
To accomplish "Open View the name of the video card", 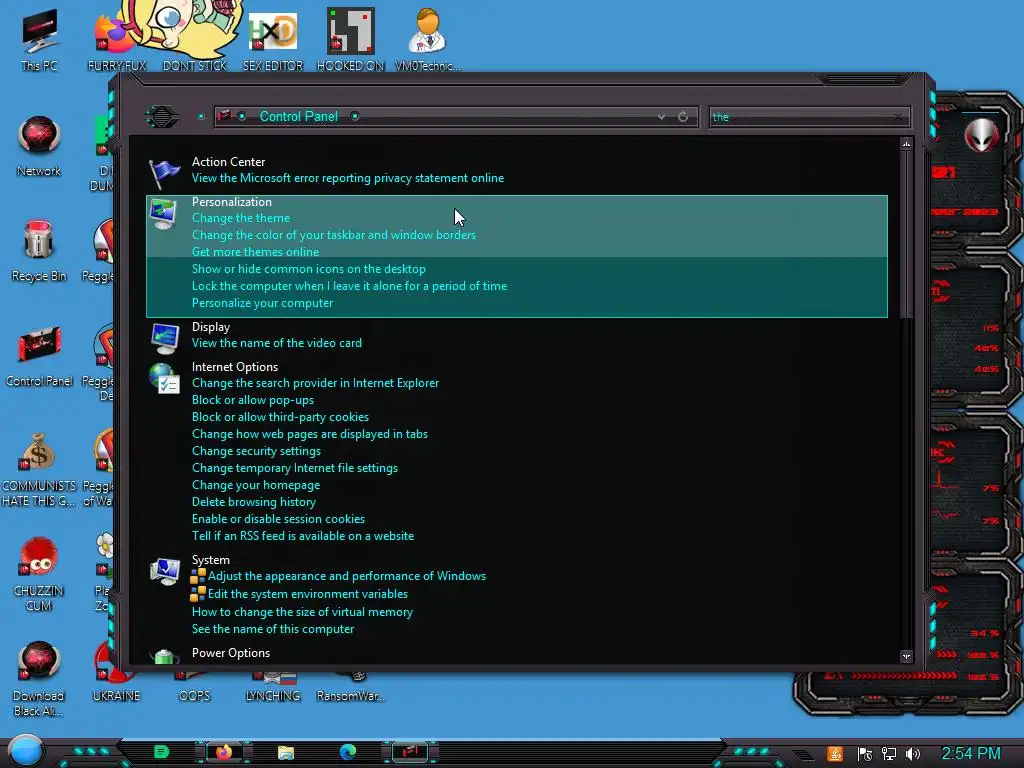I will point(277,343).
